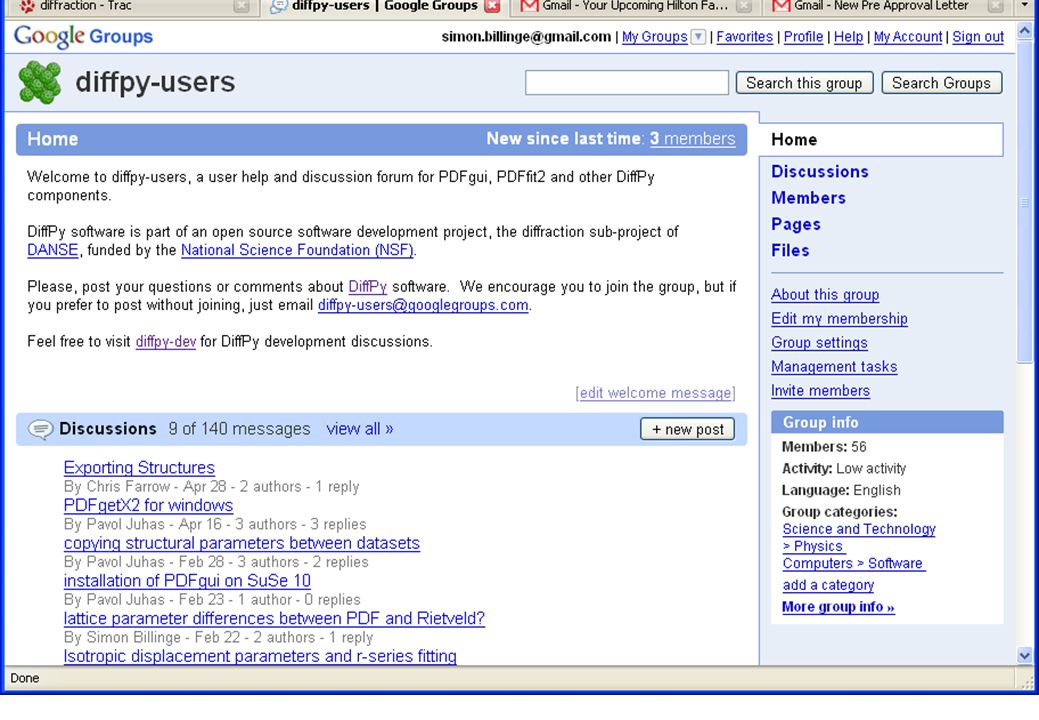Open About this group link
Screen dimensions: 1039x720
(x=825, y=295)
